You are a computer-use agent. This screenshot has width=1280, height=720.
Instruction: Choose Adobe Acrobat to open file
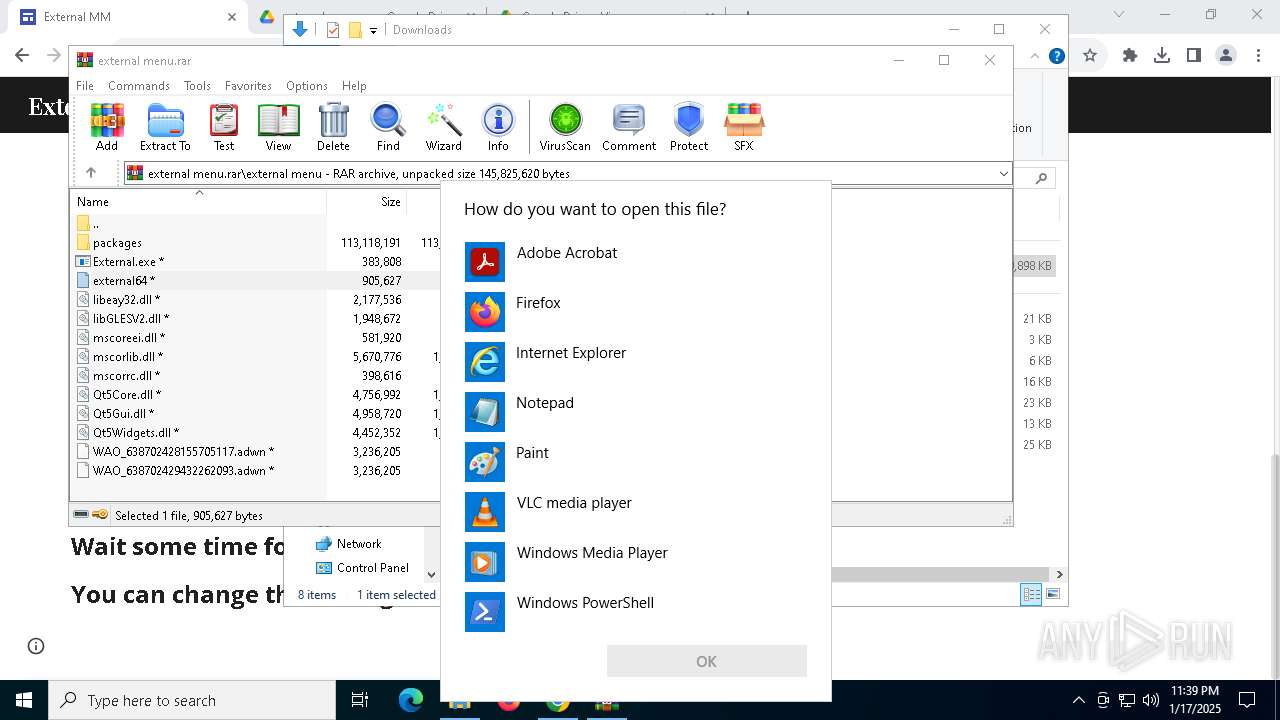636,262
